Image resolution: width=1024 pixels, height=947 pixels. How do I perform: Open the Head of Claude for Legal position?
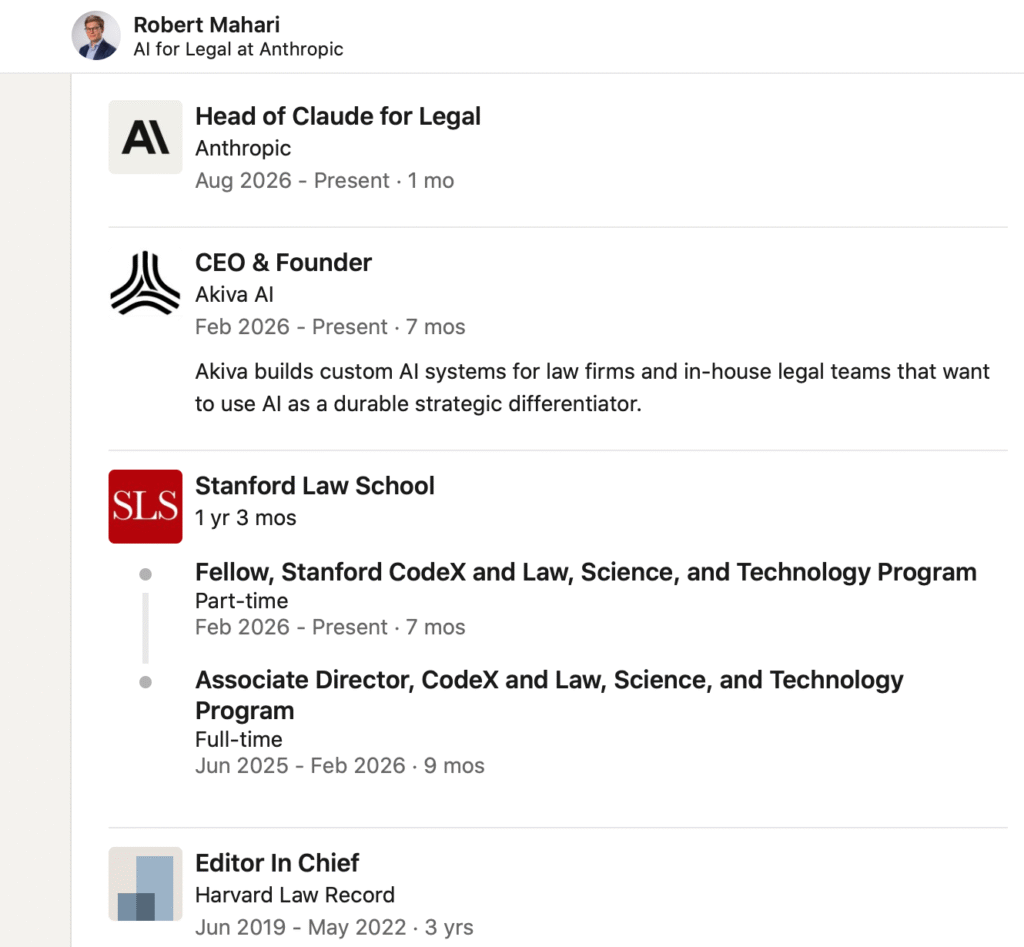tap(338, 116)
